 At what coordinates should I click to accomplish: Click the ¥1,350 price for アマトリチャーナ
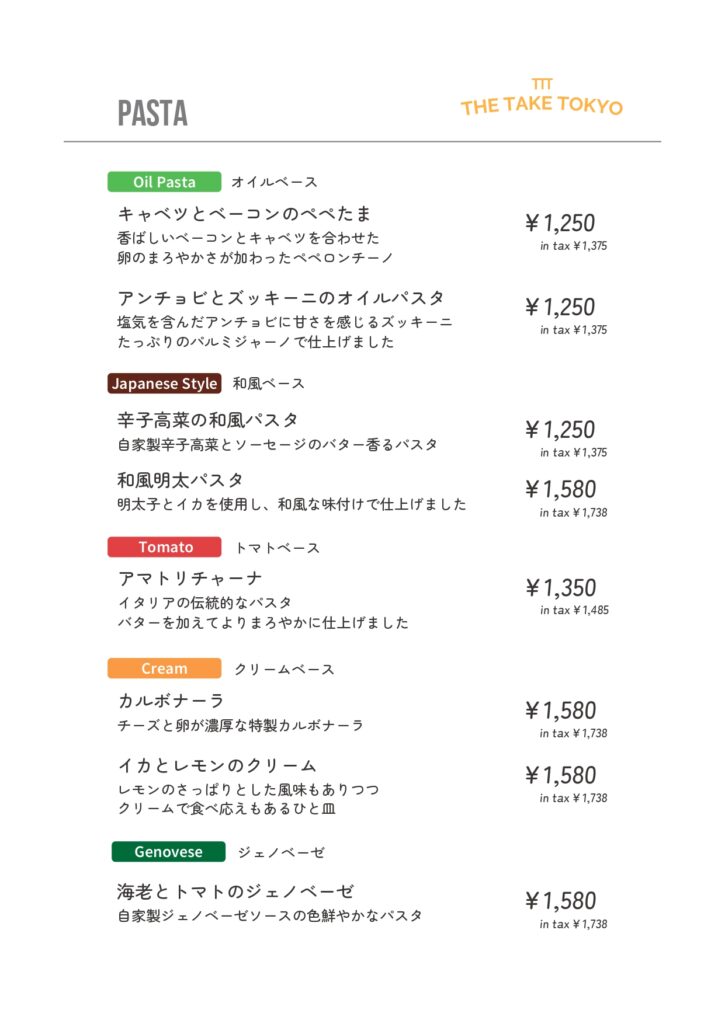(561, 588)
